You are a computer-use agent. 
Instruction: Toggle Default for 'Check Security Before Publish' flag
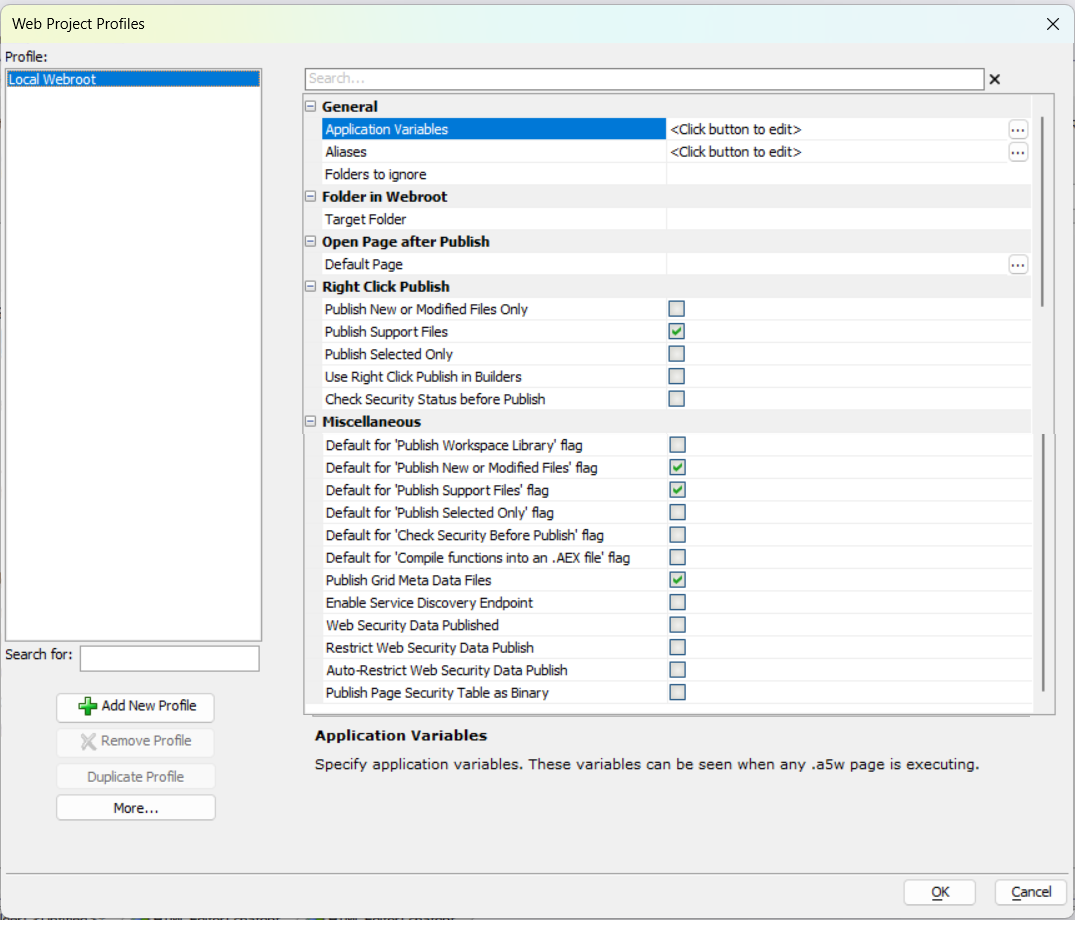click(x=677, y=535)
